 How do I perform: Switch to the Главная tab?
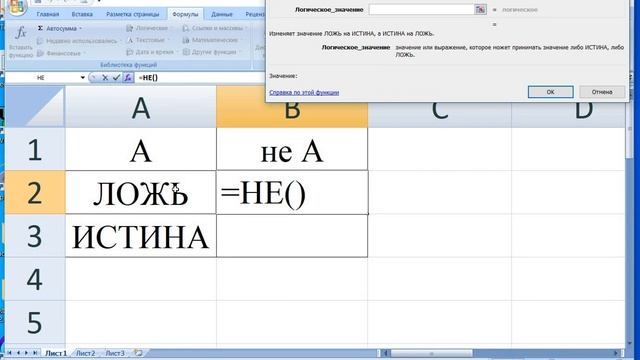(48, 14)
